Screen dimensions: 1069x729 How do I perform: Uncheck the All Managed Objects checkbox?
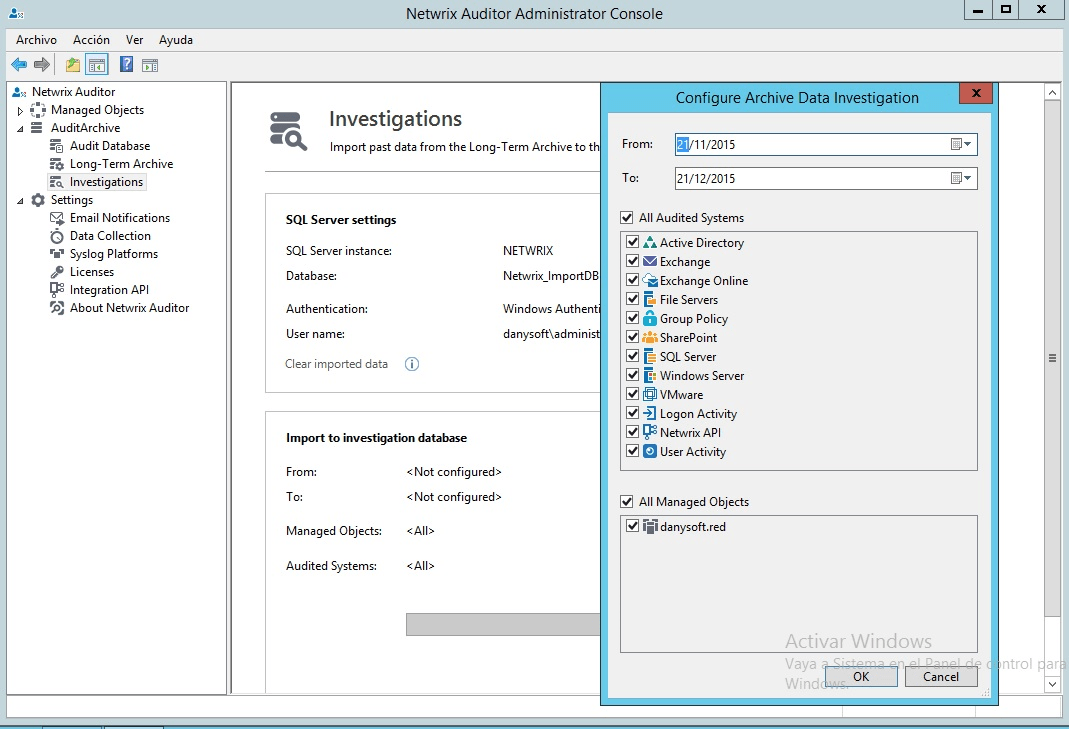627,502
